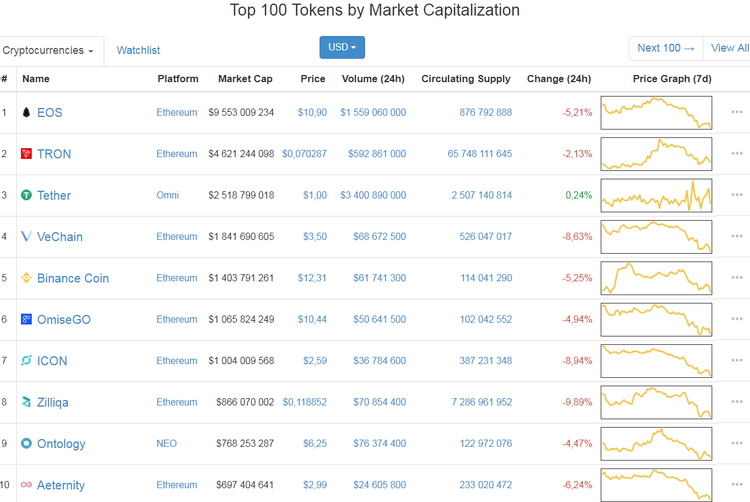Open the Zilliqa token link

click(x=53, y=403)
